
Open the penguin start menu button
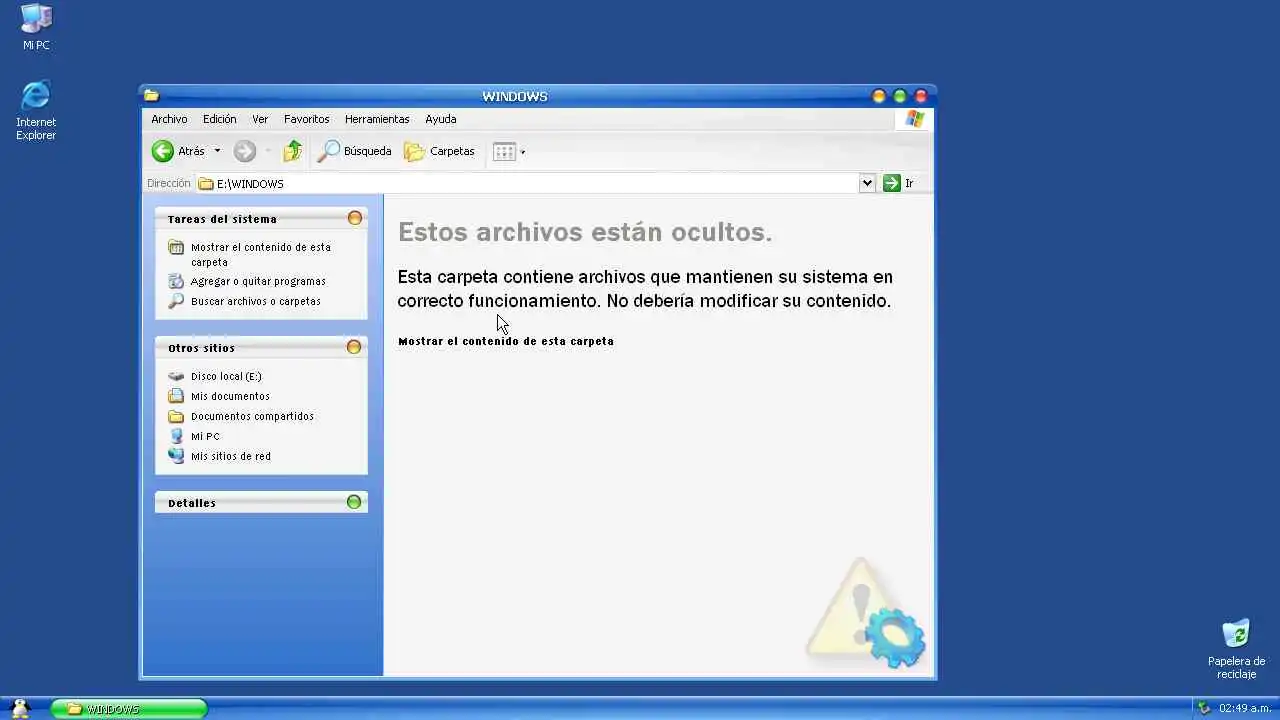[x=19, y=708]
